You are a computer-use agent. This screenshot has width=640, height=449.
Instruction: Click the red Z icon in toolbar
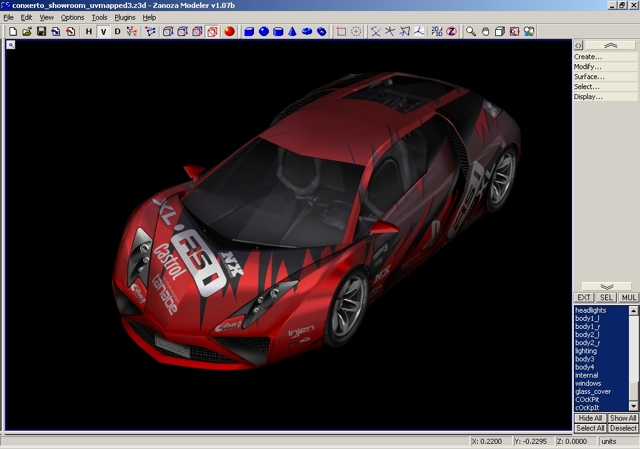click(452, 31)
